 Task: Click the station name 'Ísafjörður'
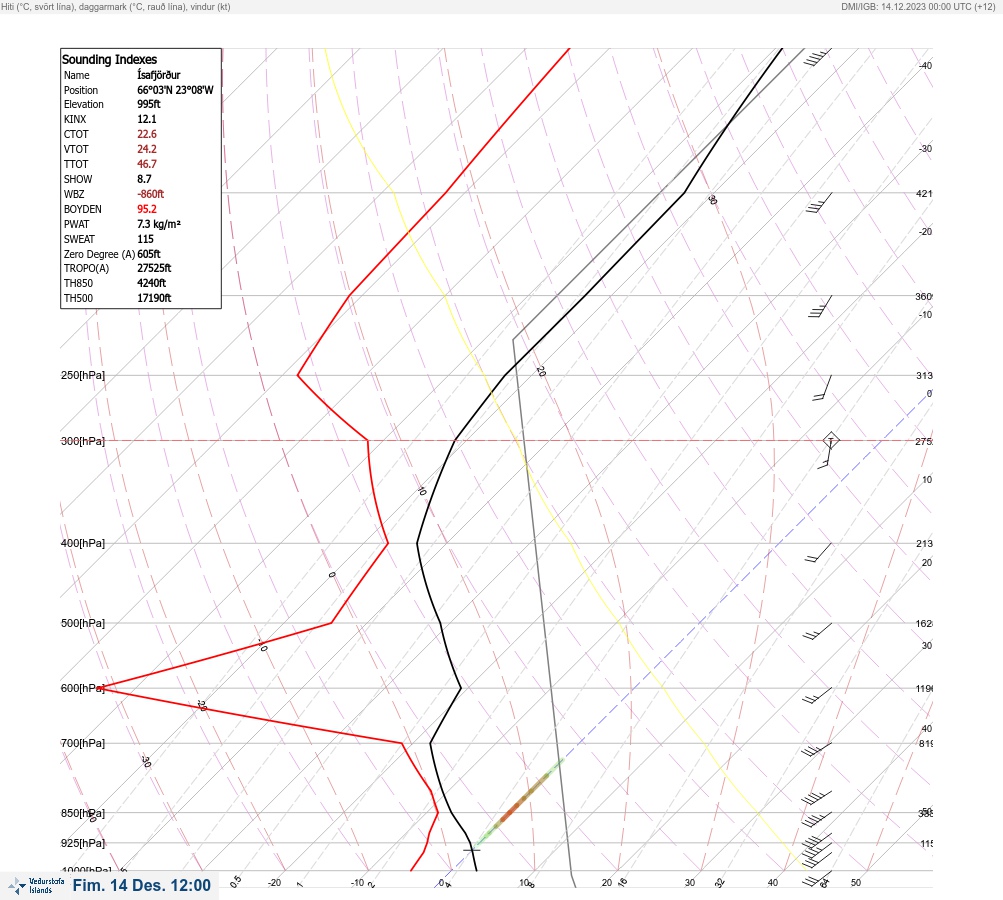pyautogui.click(x=159, y=75)
